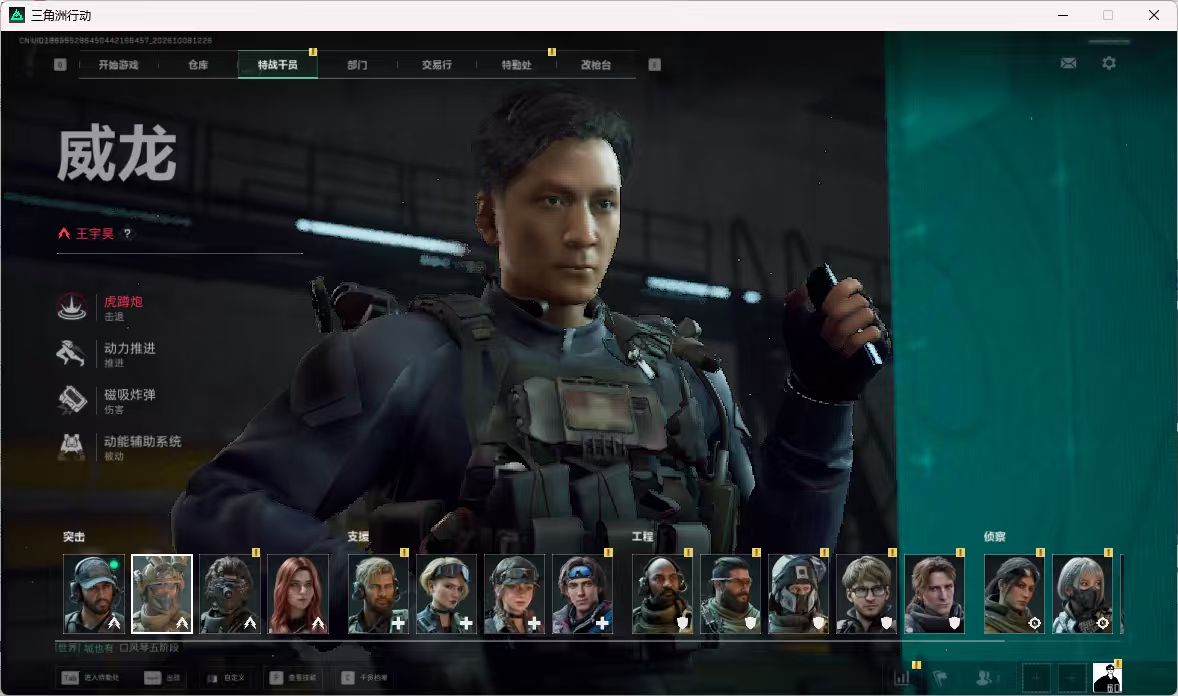Select blonde woman support operator with goggles
The height and width of the screenshot is (696, 1178).
[446, 594]
